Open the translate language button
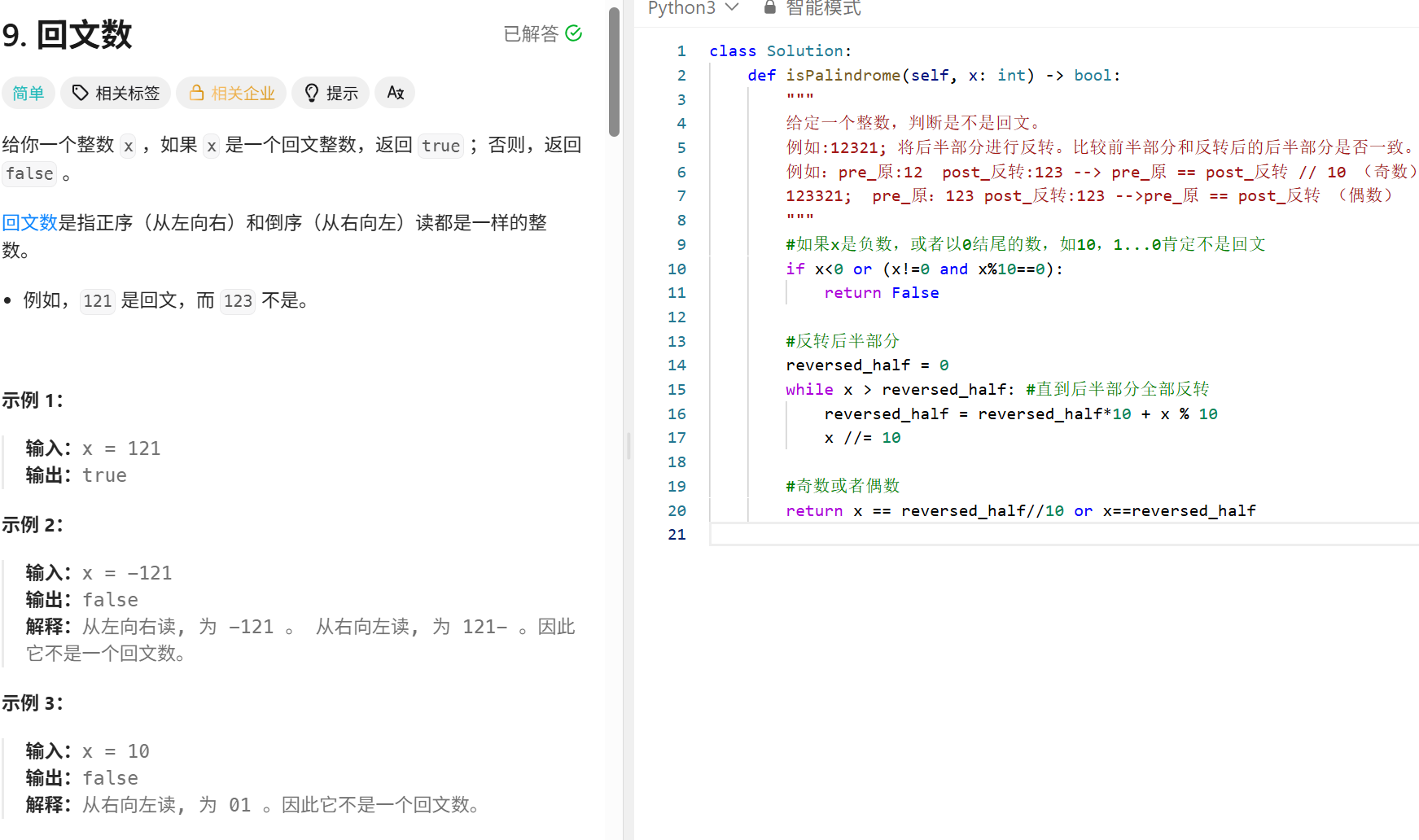The image size is (1419, 840). coord(396,93)
